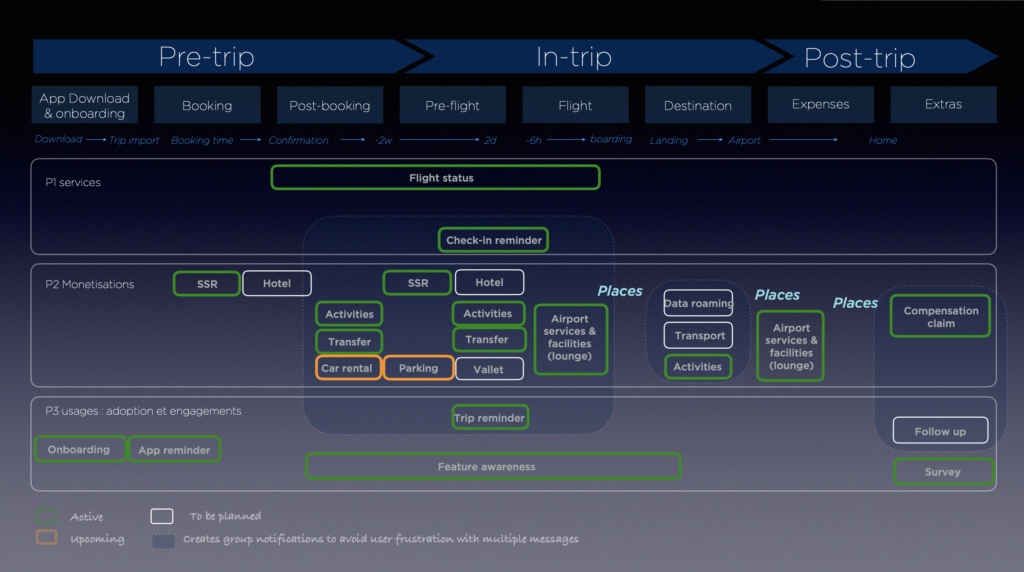Click the orange Upcoming legend swatch

(46, 538)
